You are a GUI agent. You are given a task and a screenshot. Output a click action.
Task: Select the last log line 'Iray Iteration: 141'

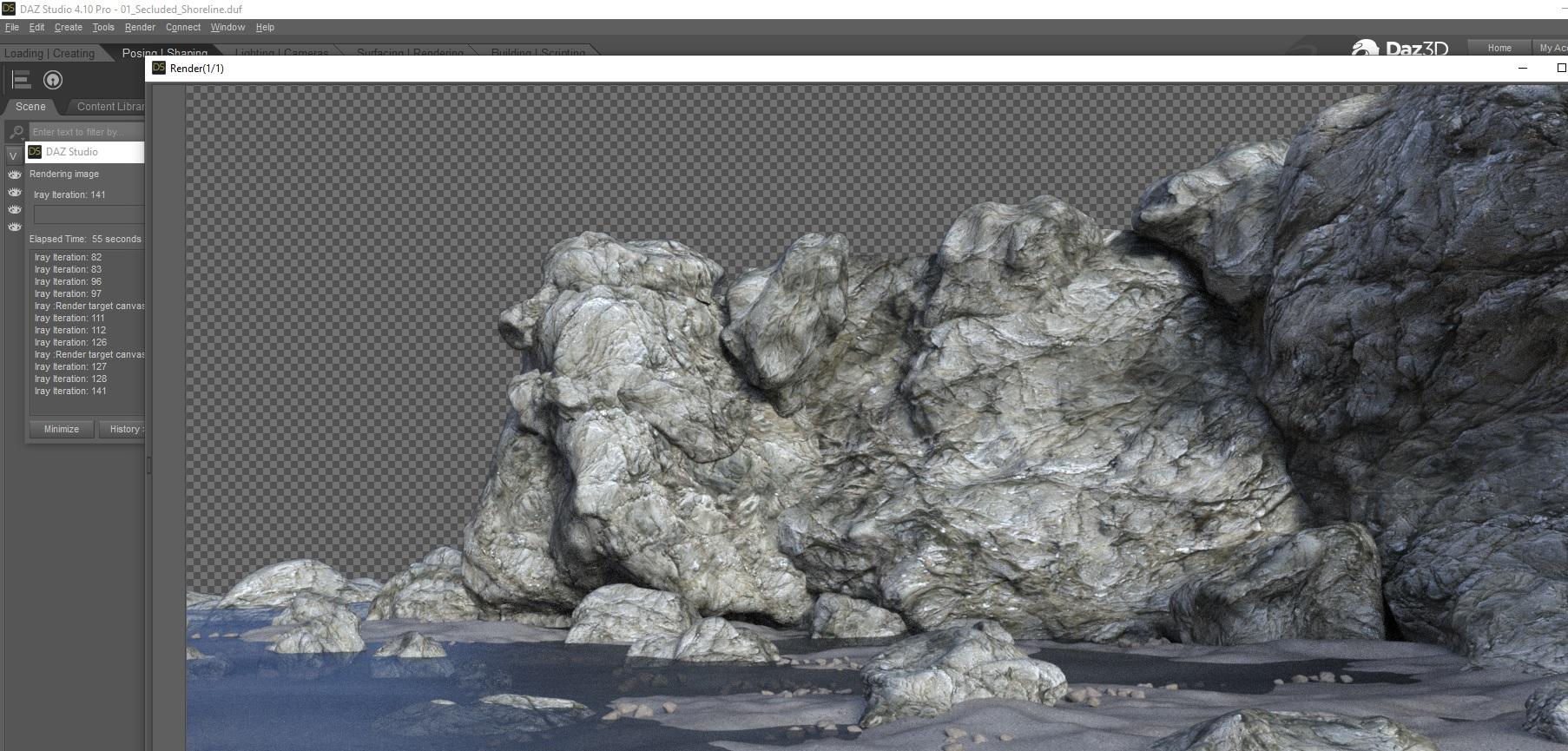(x=70, y=391)
